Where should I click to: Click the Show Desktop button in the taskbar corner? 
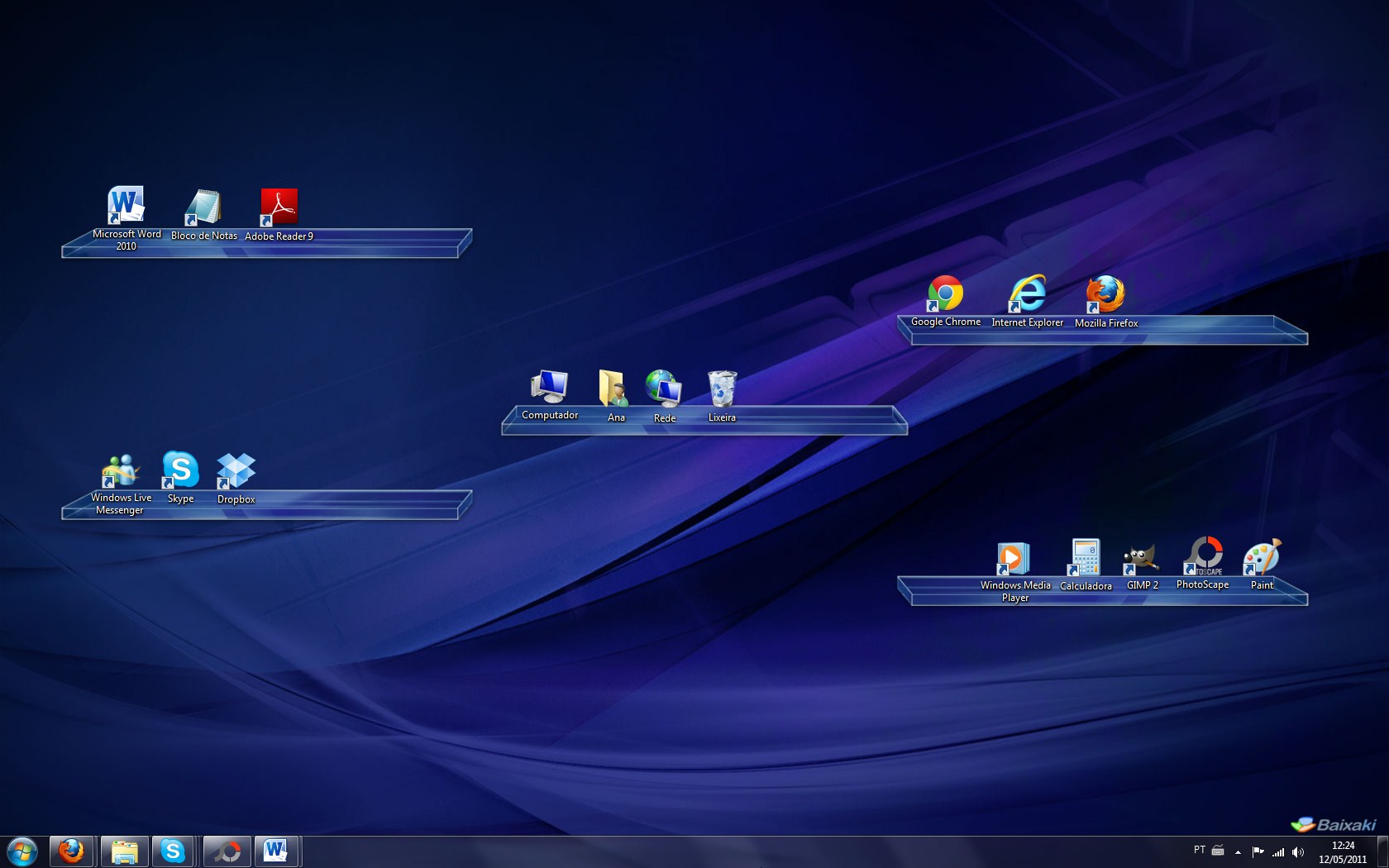(1382, 852)
